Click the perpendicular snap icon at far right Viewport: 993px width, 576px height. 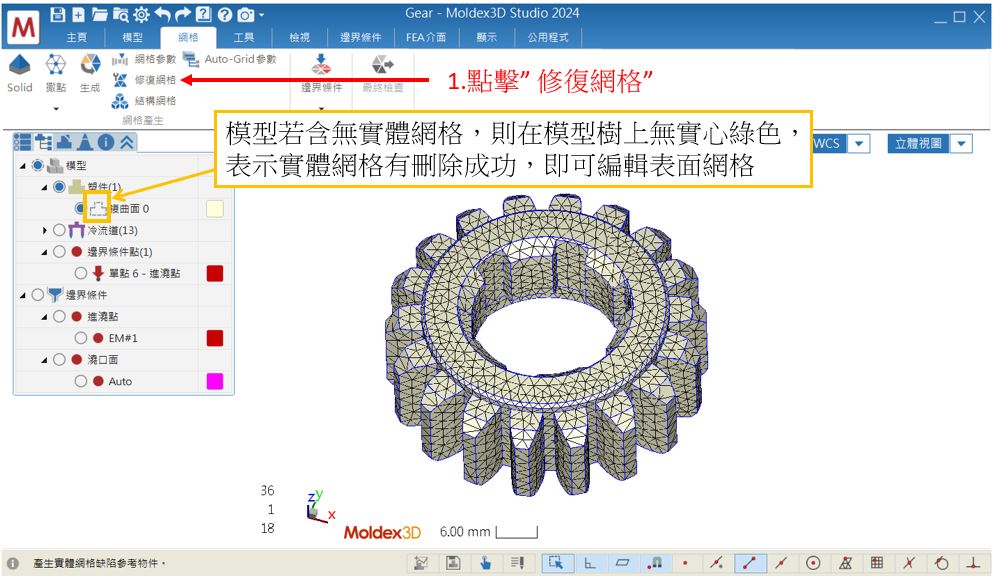coord(973,562)
